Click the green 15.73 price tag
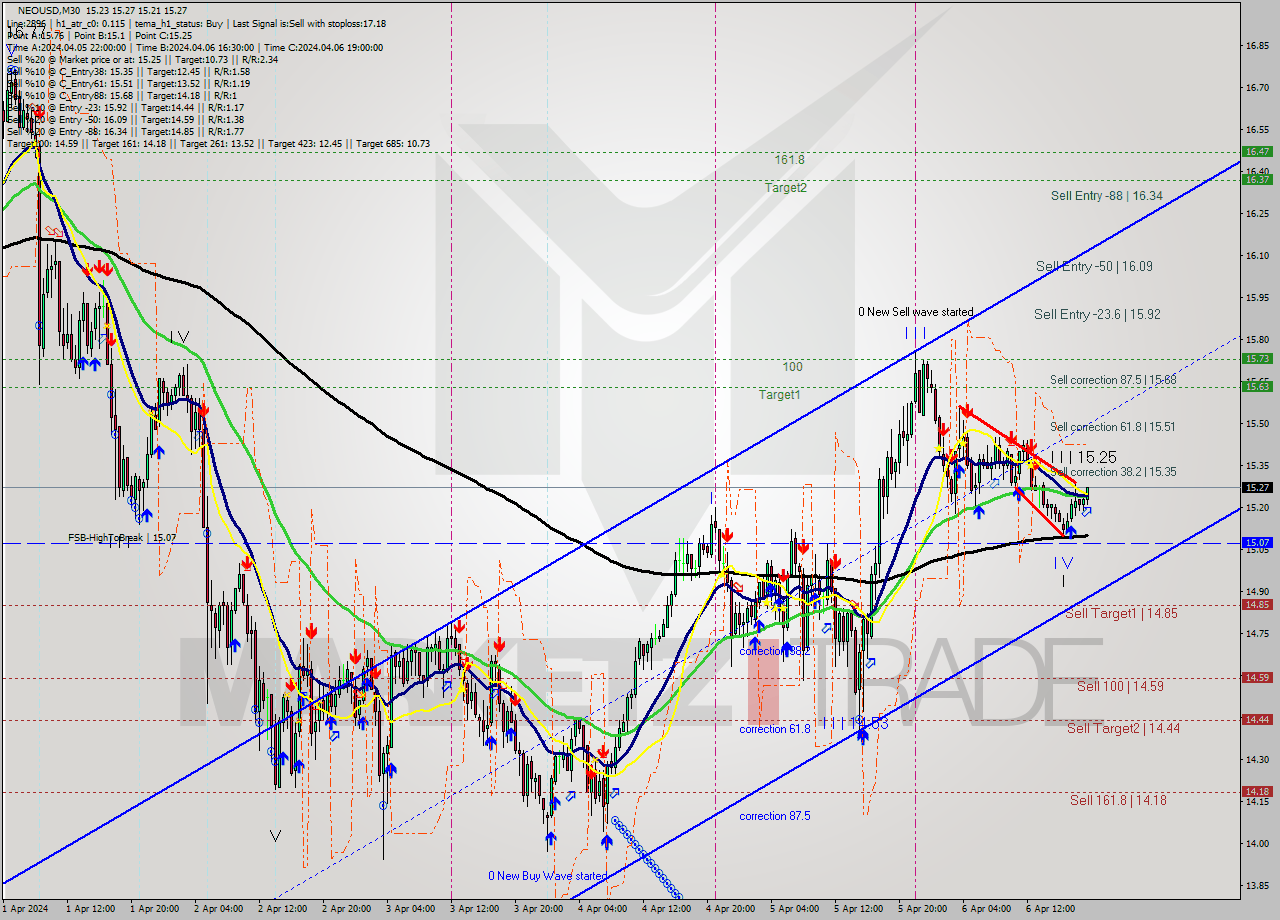The image size is (1280, 920). (1257, 358)
